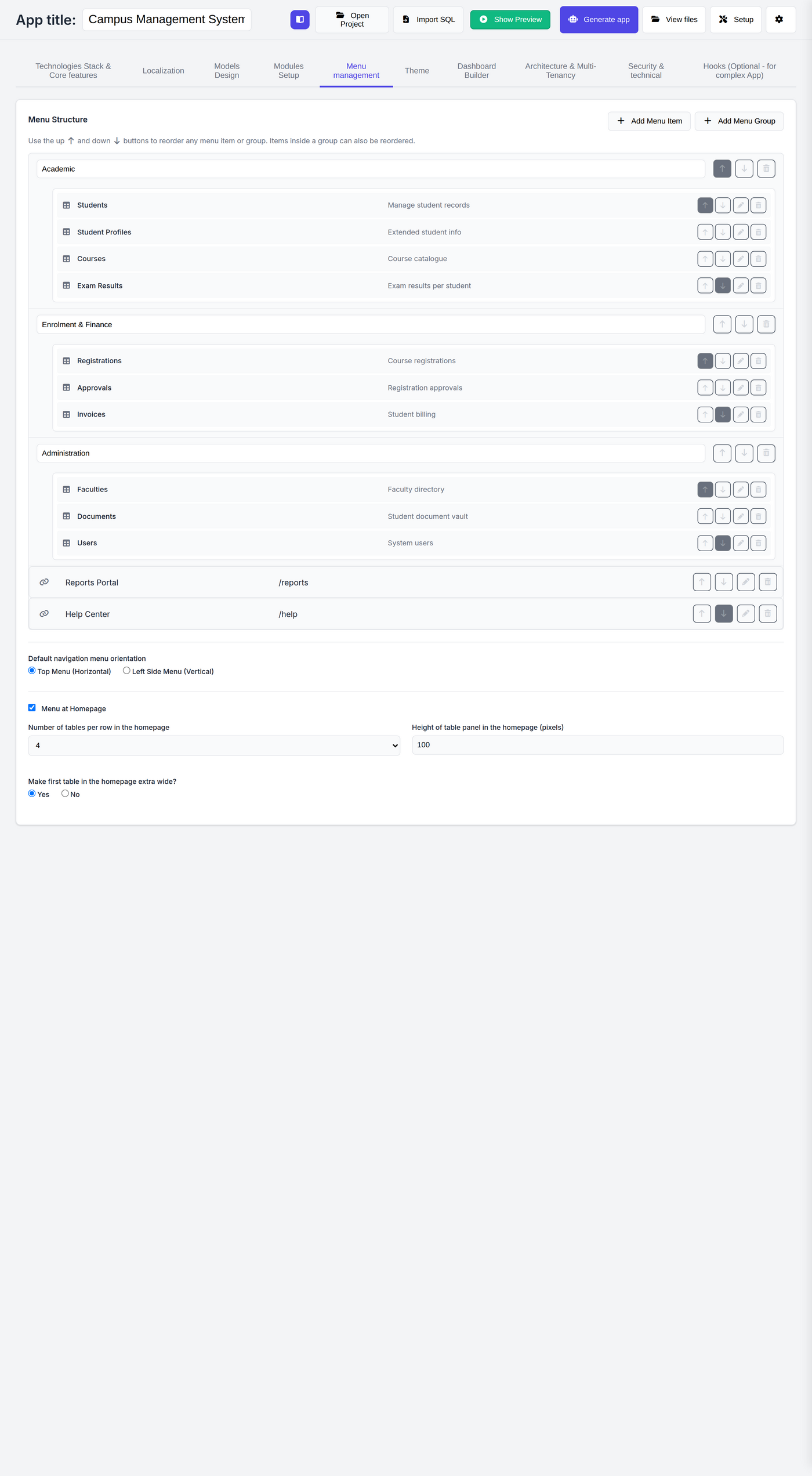Delete the Administration menu group
The image size is (812, 1476).
click(766, 453)
